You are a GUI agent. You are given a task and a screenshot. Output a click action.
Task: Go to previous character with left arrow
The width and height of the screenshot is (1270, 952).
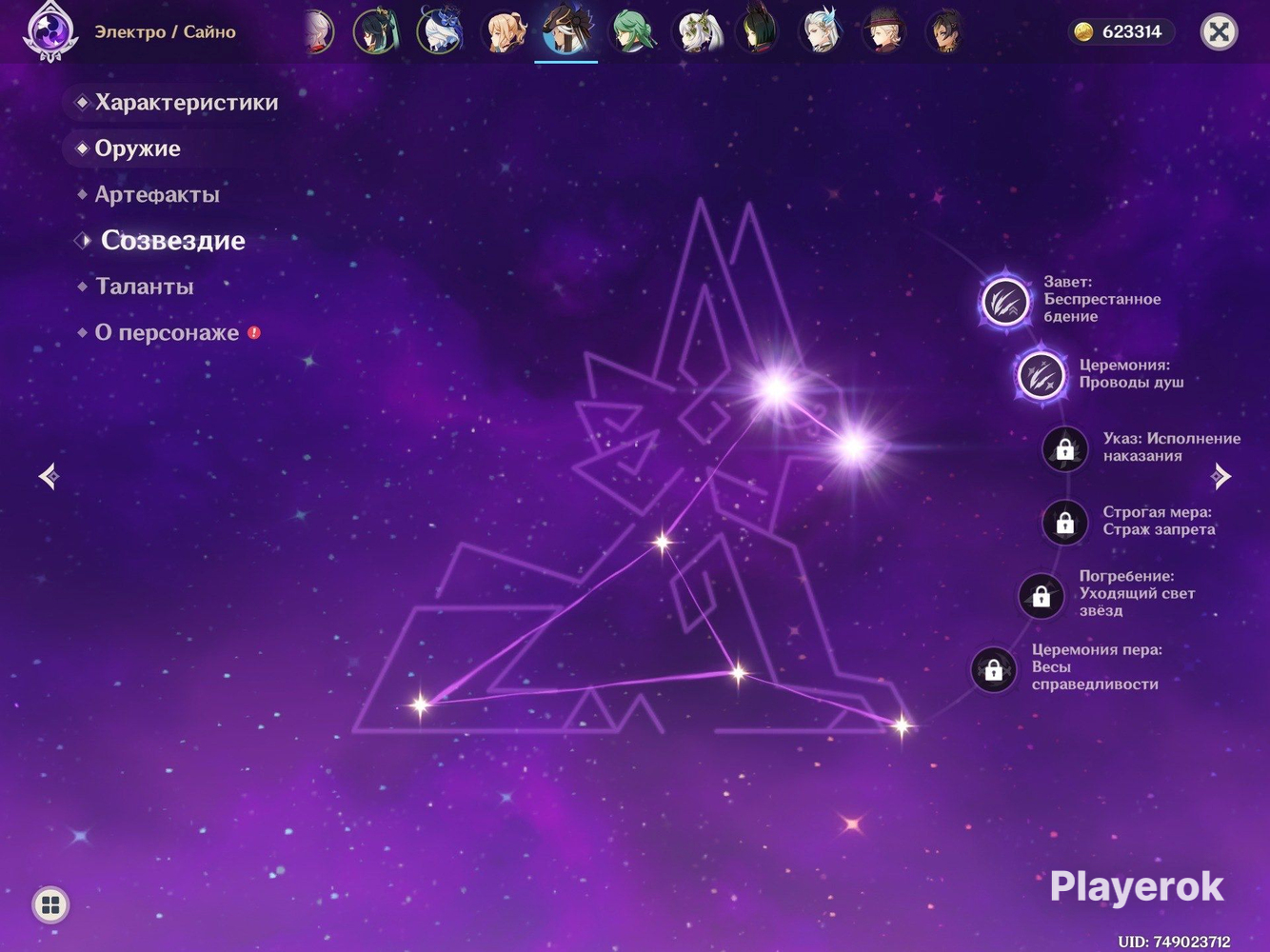pyautogui.click(x=50, y=475)
